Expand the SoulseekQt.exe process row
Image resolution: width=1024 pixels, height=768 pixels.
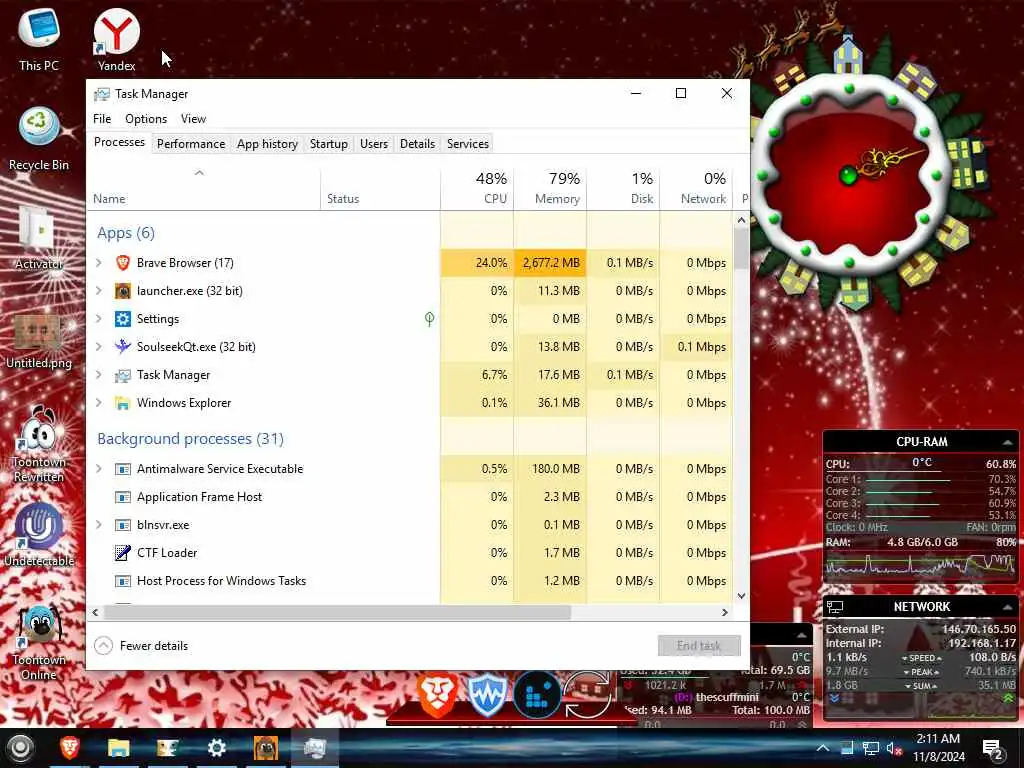[99, 347]
